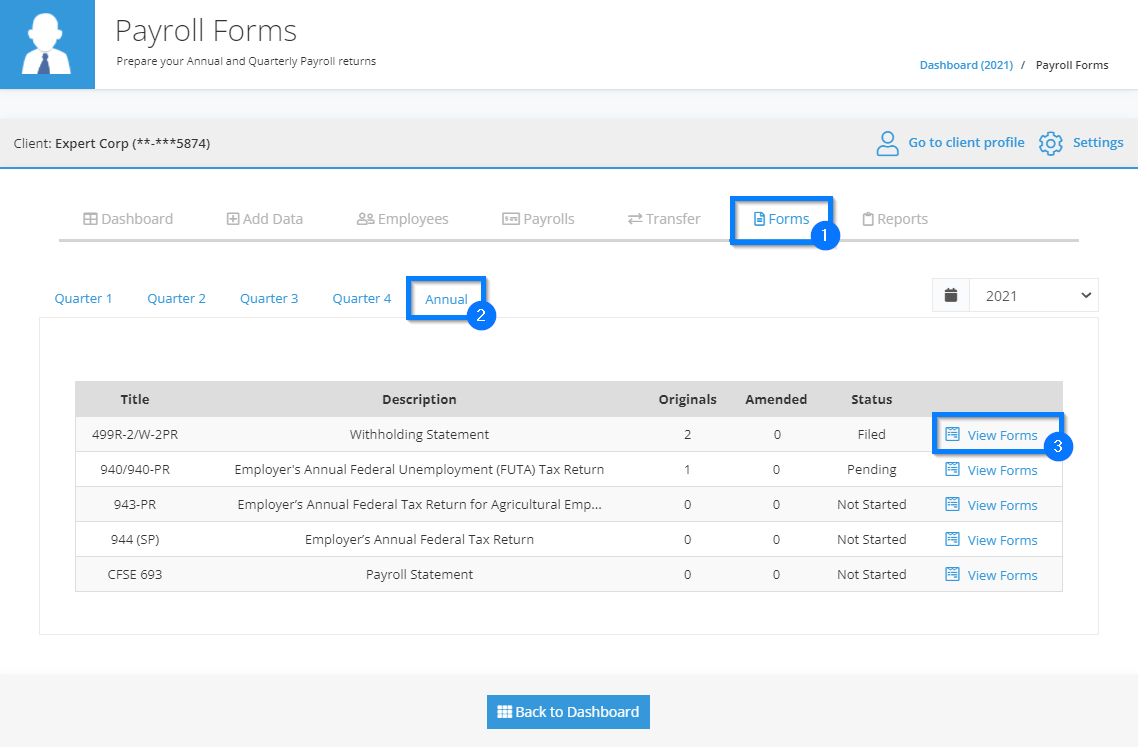The width and height of the screenshot is (1138, 747).
Task: Open the Dashboard tab
Action: (x=128, y=219)
